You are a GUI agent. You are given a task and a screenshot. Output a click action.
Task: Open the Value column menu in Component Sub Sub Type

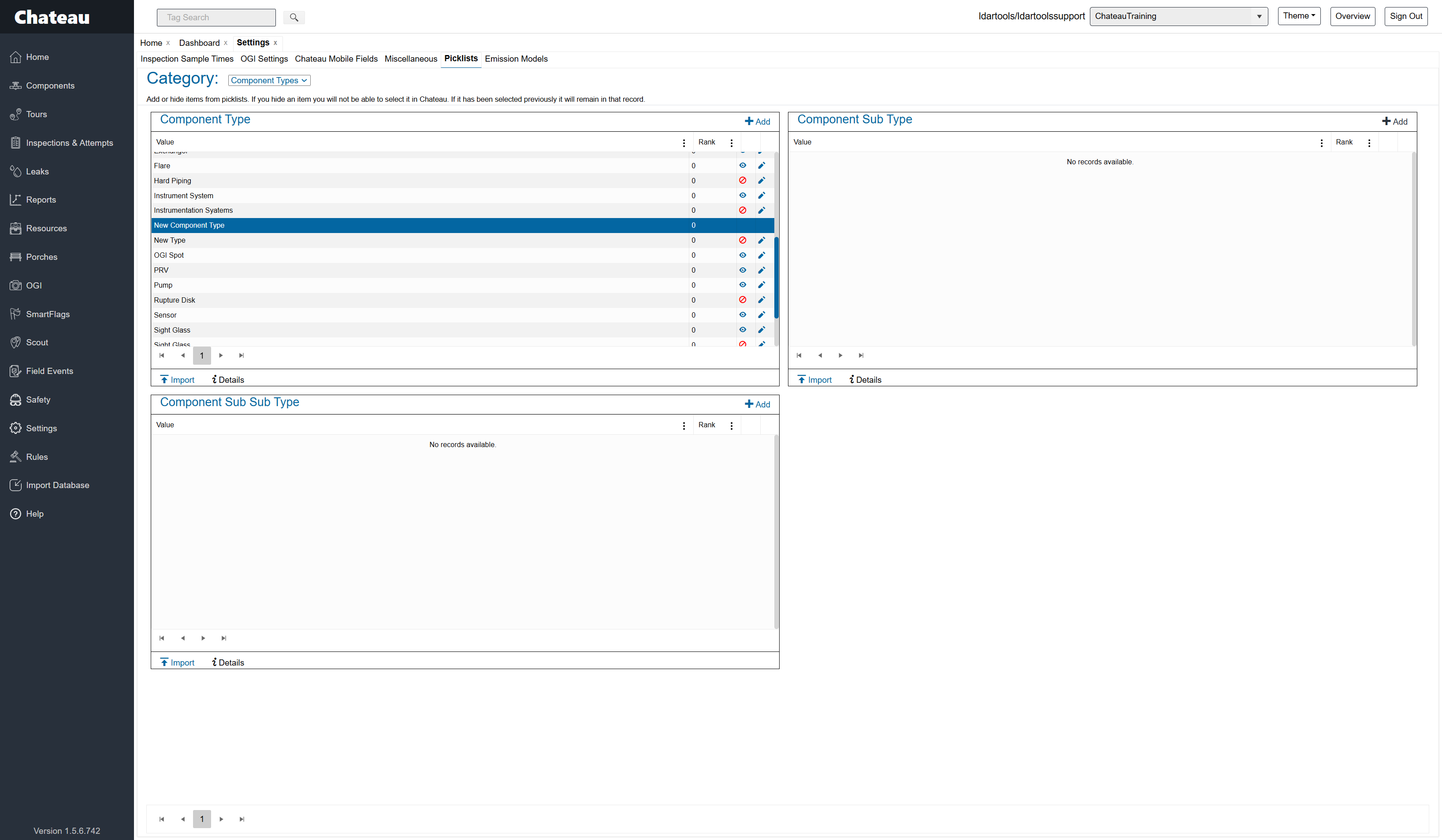[x=683, y=426]
